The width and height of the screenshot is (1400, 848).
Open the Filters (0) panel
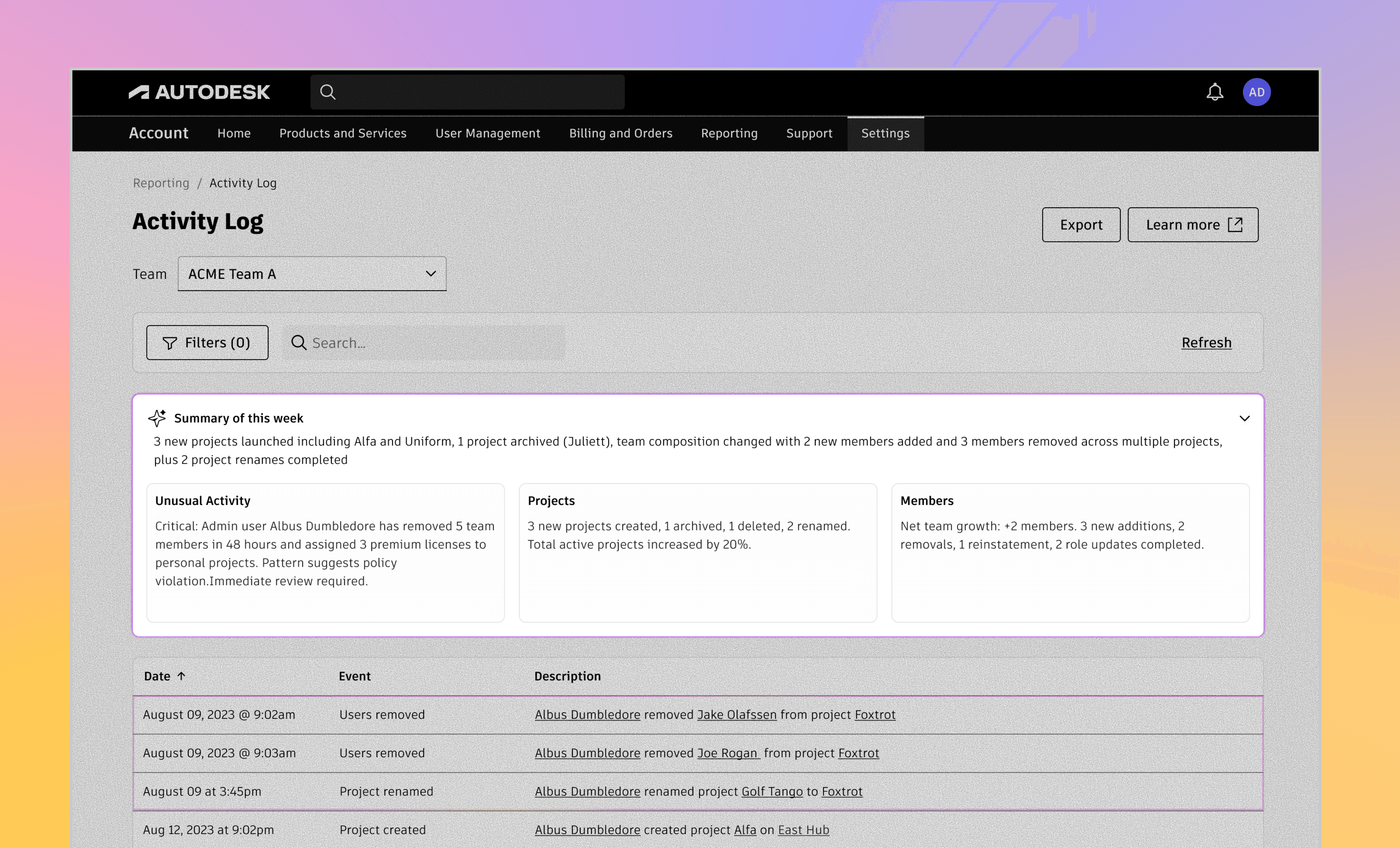pyautogui.click(x=207, y=342)
